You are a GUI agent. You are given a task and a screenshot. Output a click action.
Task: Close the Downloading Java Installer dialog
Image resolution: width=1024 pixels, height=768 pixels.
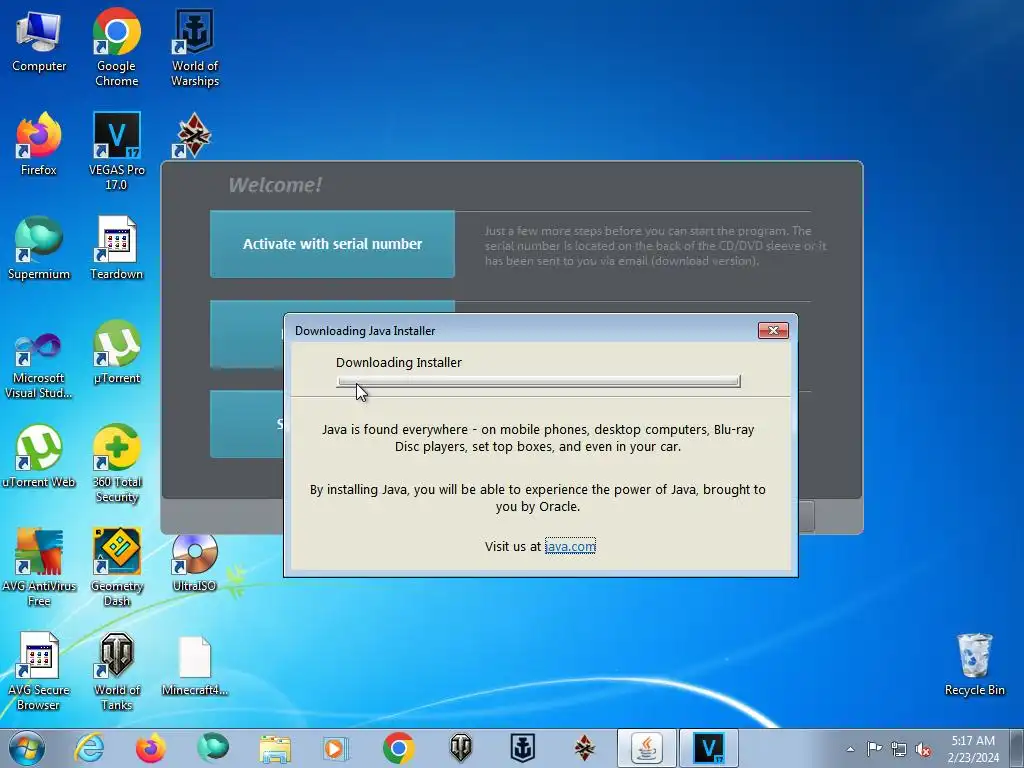773,330
